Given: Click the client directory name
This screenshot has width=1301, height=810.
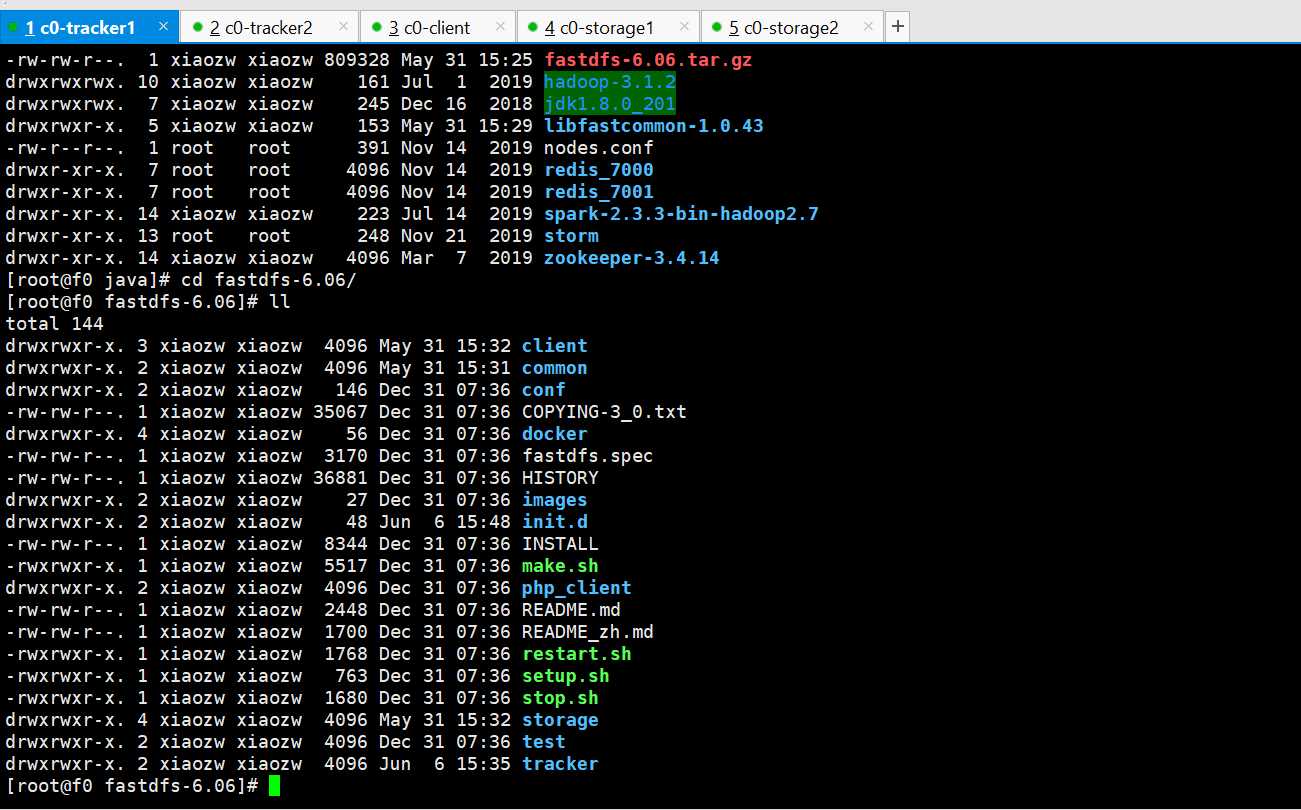Looking at the screenshot, I should (x=555, y=346).
